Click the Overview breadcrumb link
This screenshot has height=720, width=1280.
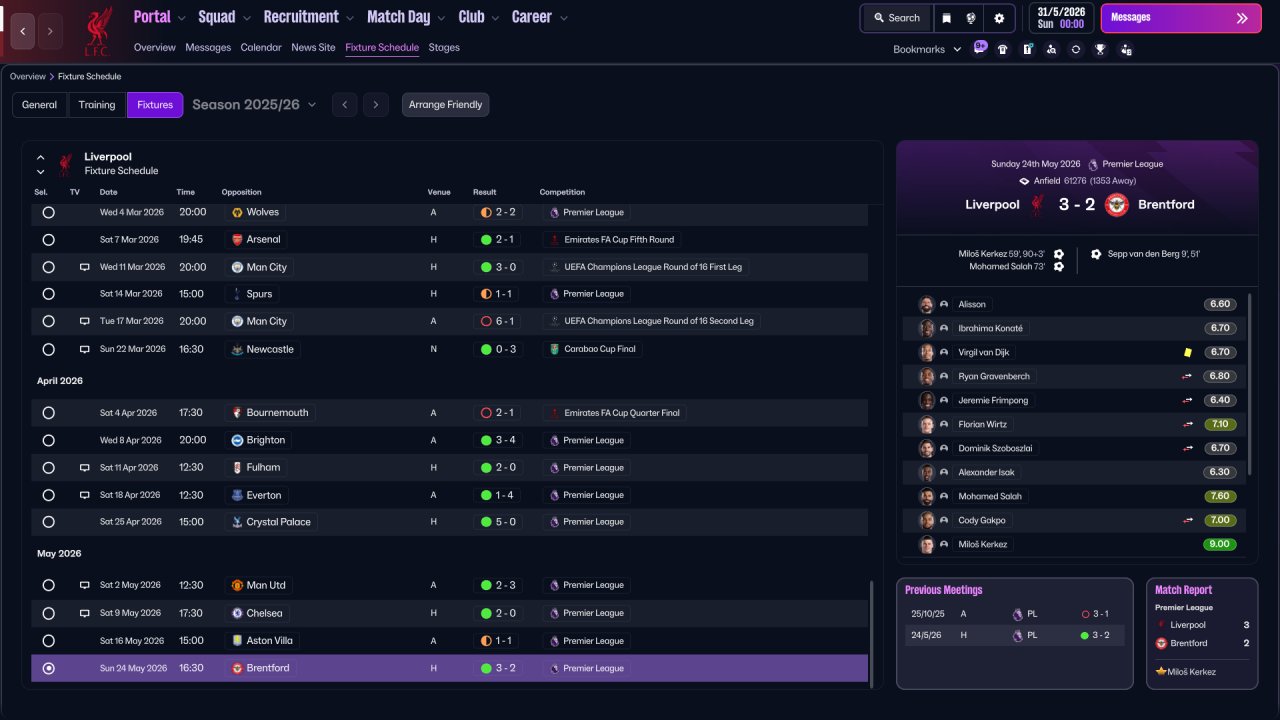coord(28,76)
